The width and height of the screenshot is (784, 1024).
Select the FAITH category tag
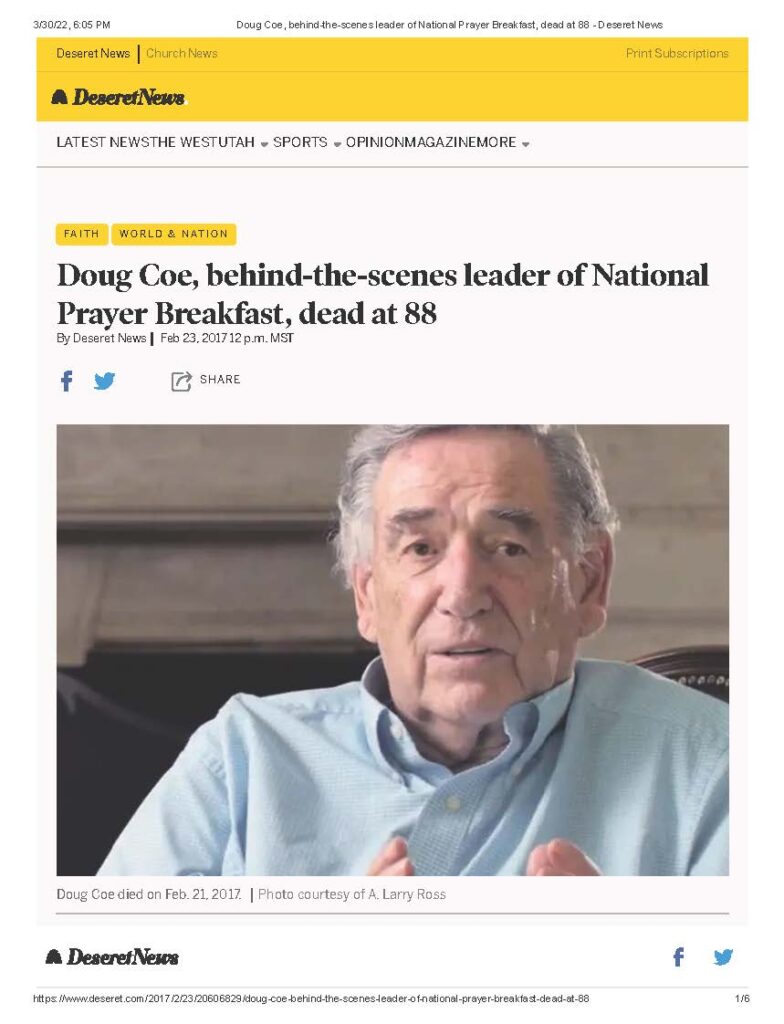[x=82, y=234]
